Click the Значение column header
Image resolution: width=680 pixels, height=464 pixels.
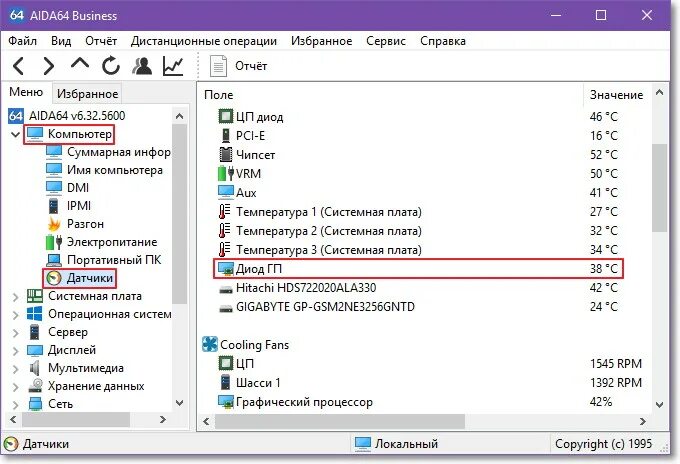coord(616,95)
